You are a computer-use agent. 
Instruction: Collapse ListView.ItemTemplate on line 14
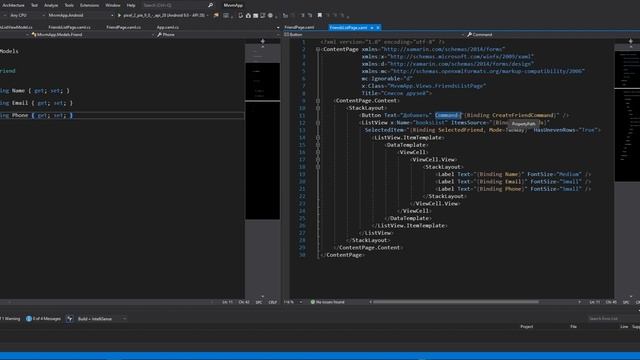click(318, 138)
